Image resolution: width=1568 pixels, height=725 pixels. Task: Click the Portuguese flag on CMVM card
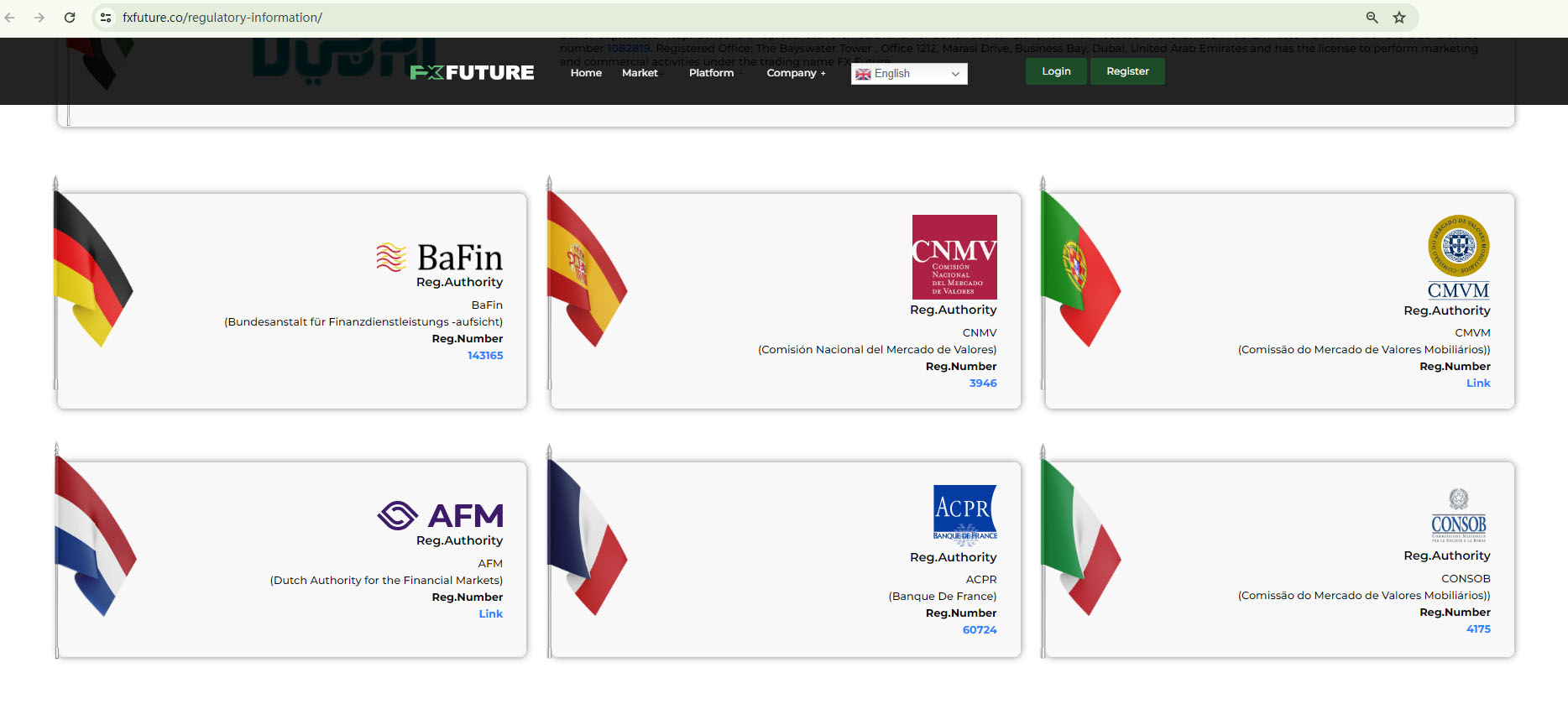pyautogui.click(x=1080, y=270)
